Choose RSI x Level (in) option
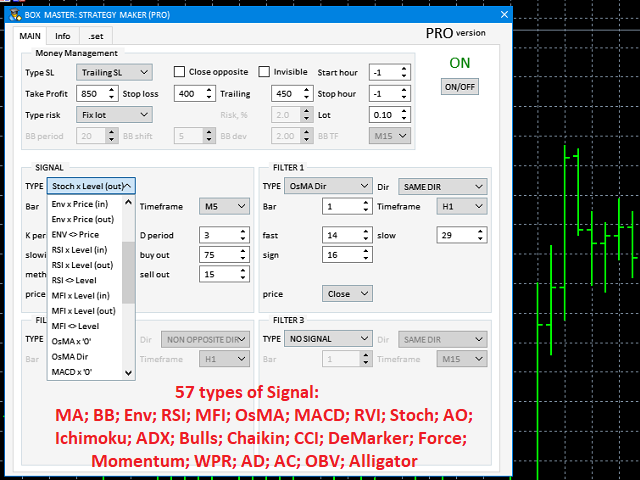Screen dimensions: 640x480 85,250
